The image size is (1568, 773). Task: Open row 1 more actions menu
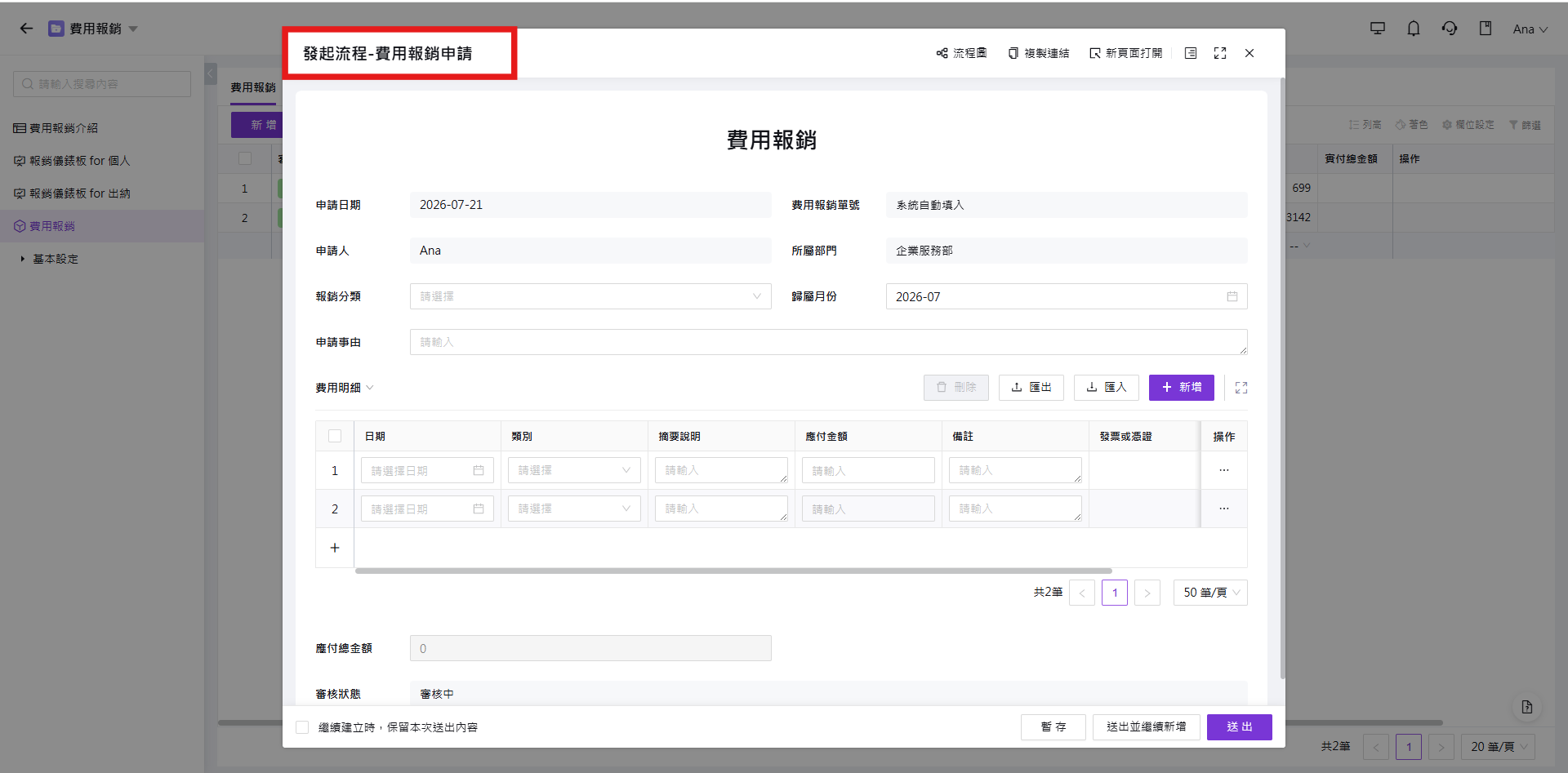tap(1224, 470)
